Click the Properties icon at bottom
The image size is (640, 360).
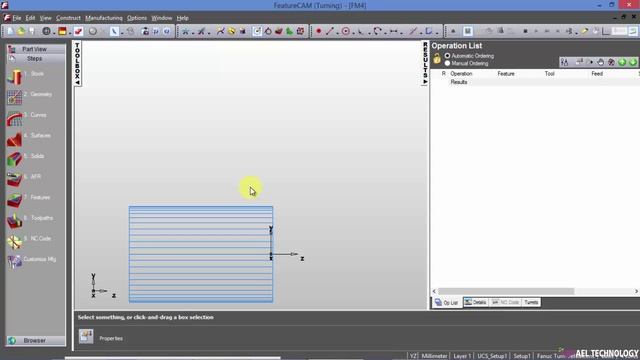coord(86,336)
